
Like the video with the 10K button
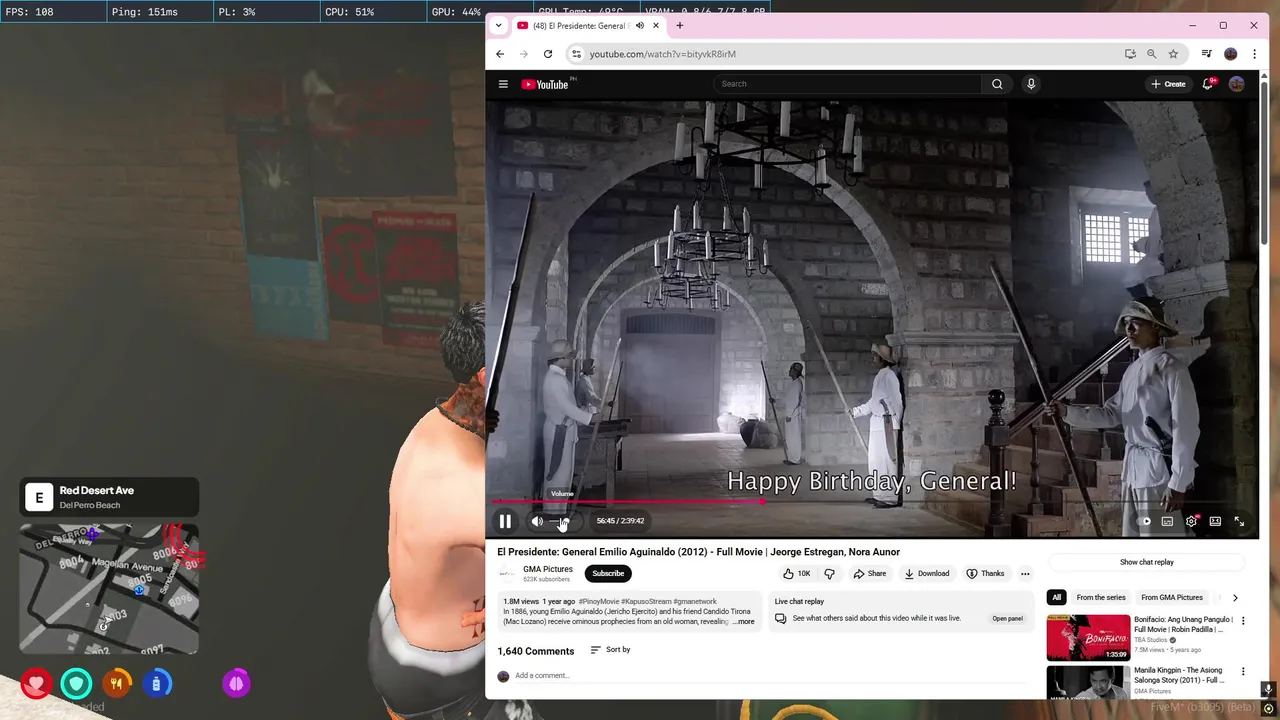point(797,573)
